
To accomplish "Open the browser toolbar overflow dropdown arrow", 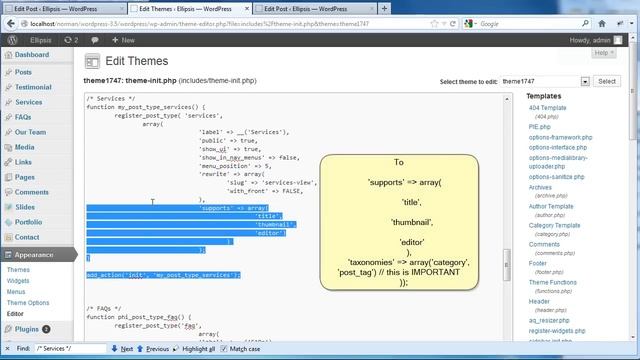I will pos(632,24).
